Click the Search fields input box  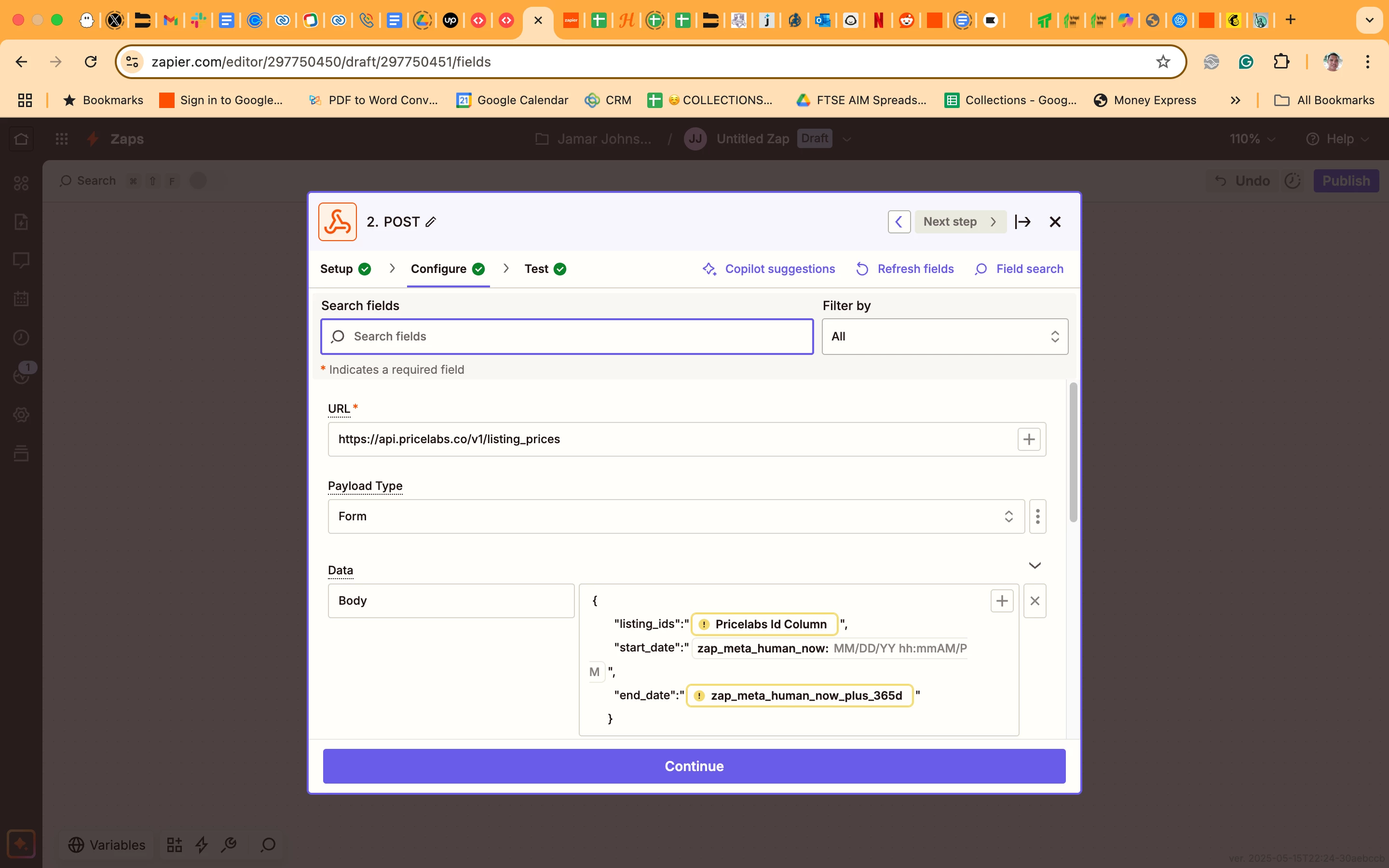[x=567, y=337]
